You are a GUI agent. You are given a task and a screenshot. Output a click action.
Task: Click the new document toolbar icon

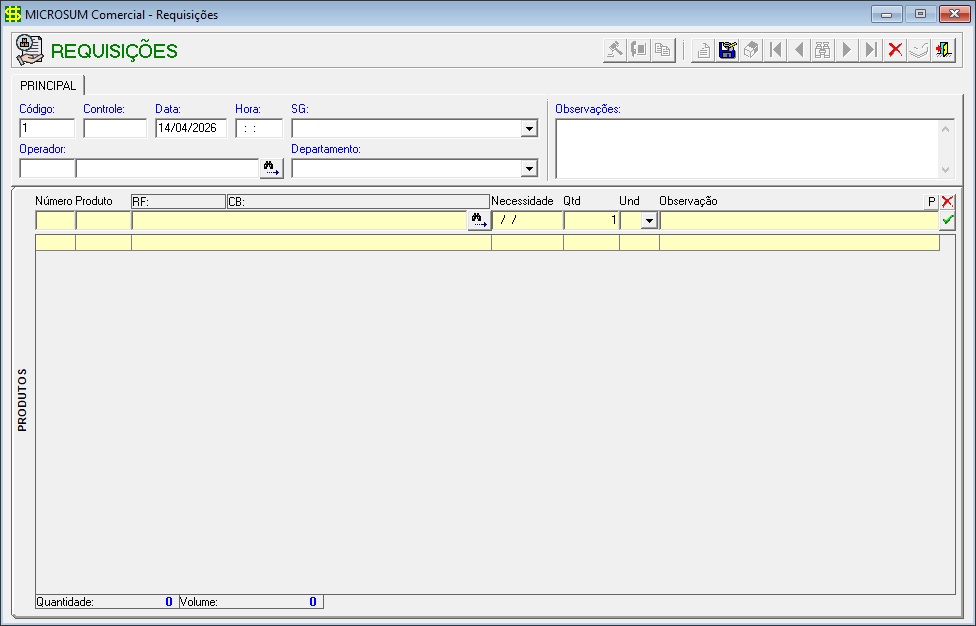pyautogui.click(x=704, y=50)
